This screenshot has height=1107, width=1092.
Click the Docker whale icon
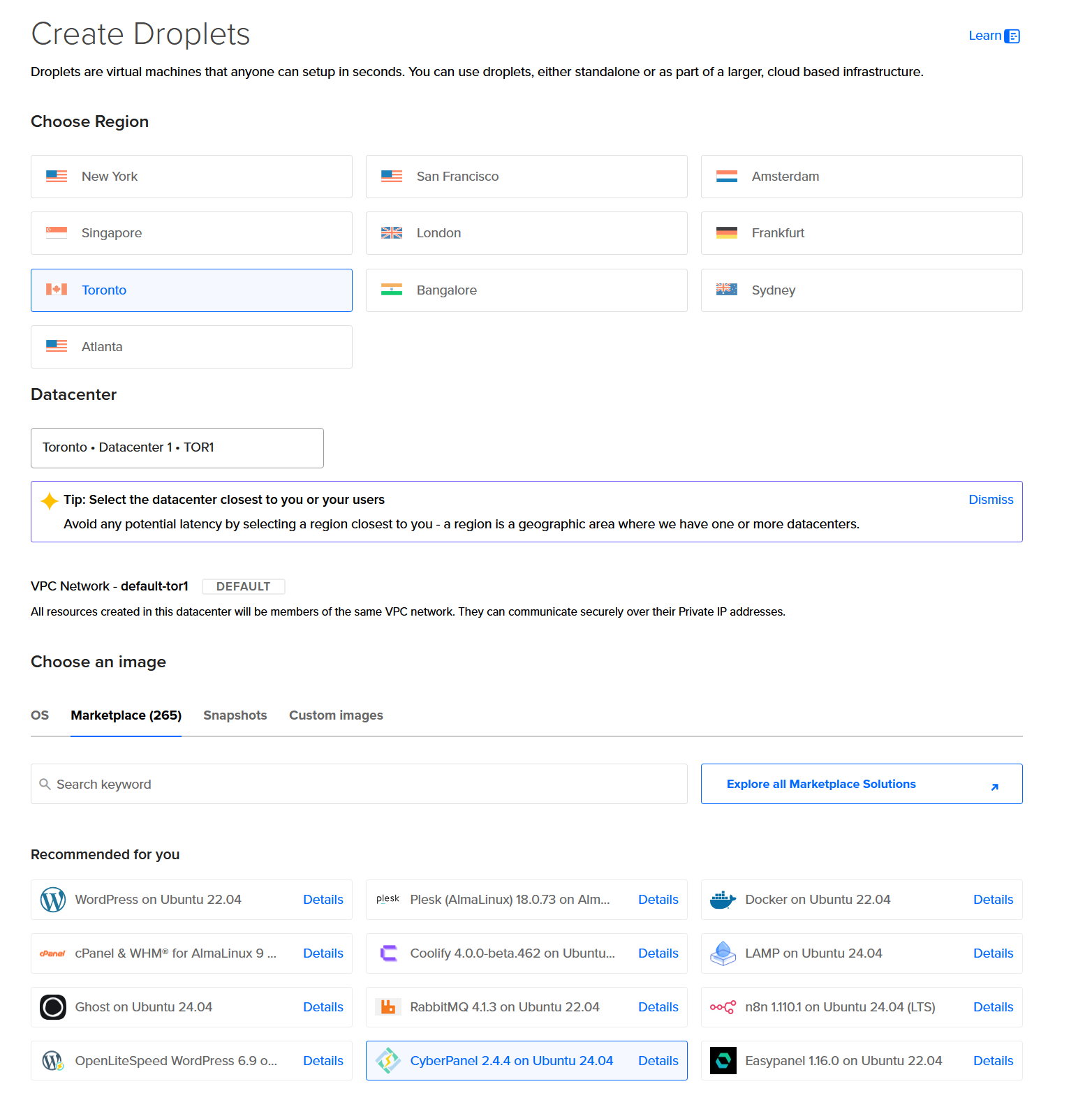pos(723,900)
